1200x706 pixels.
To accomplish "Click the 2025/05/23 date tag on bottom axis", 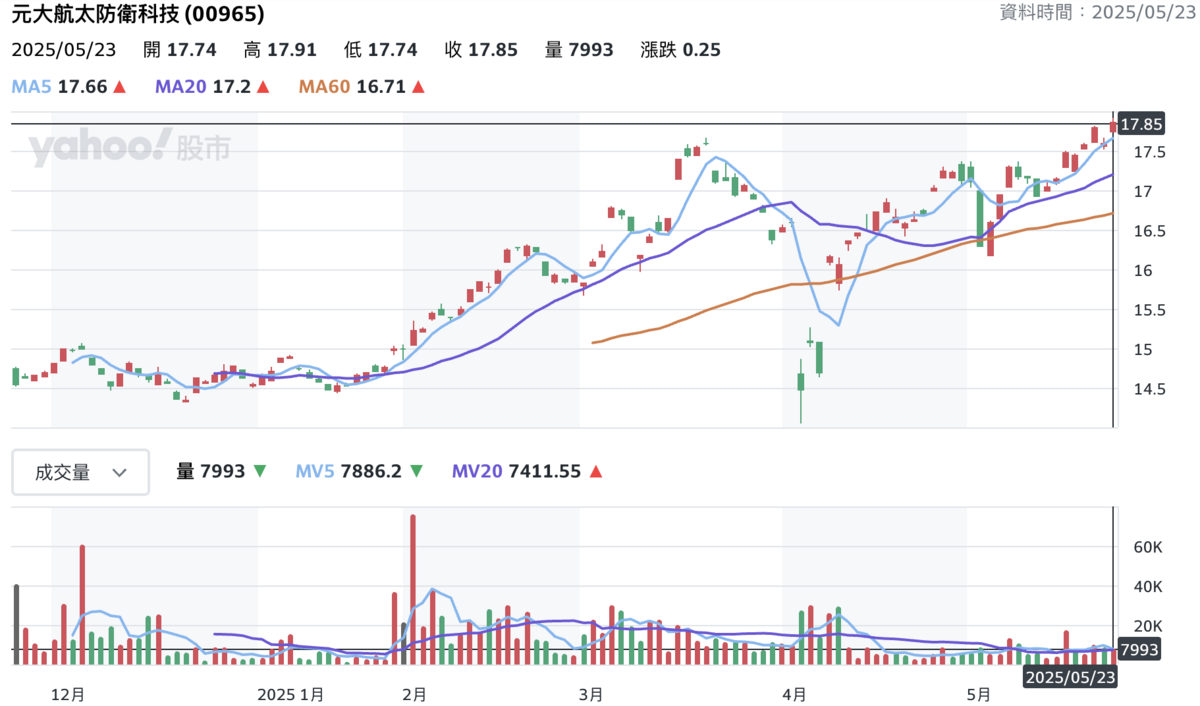I will click(x=1069, y=677).
